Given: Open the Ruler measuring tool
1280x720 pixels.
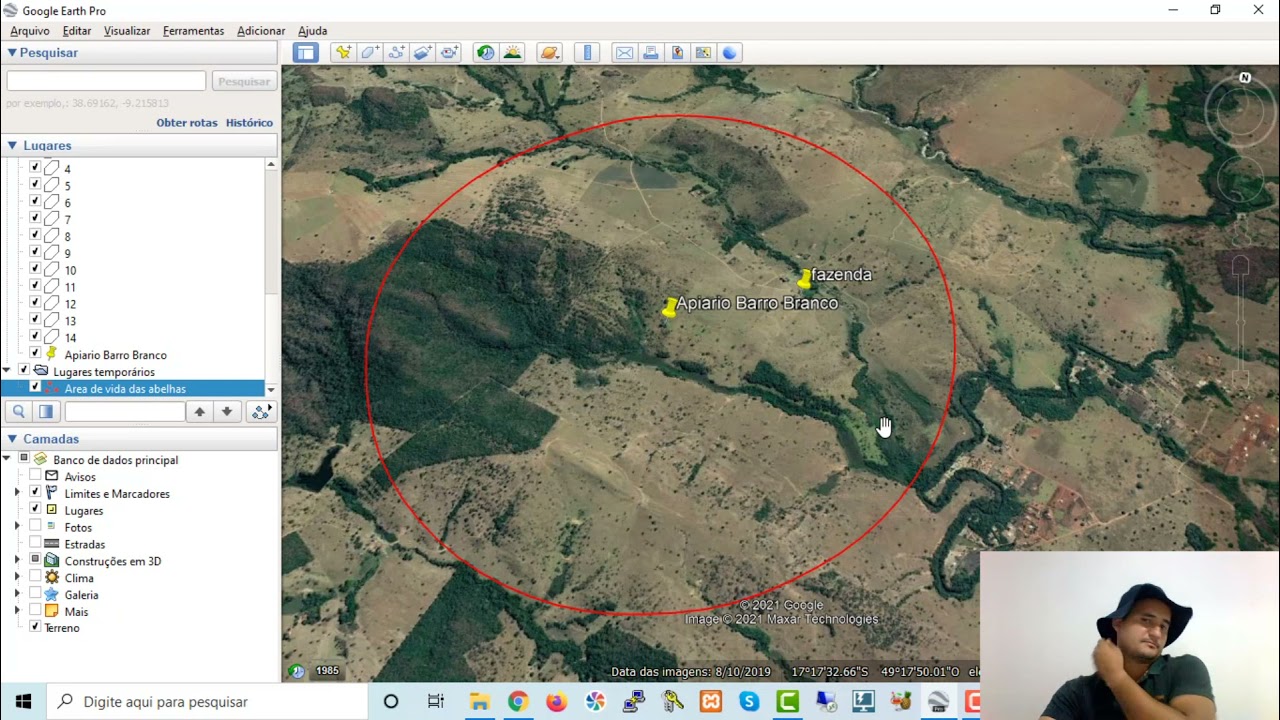Looking at the screenshot, I should tap(587, 53).
